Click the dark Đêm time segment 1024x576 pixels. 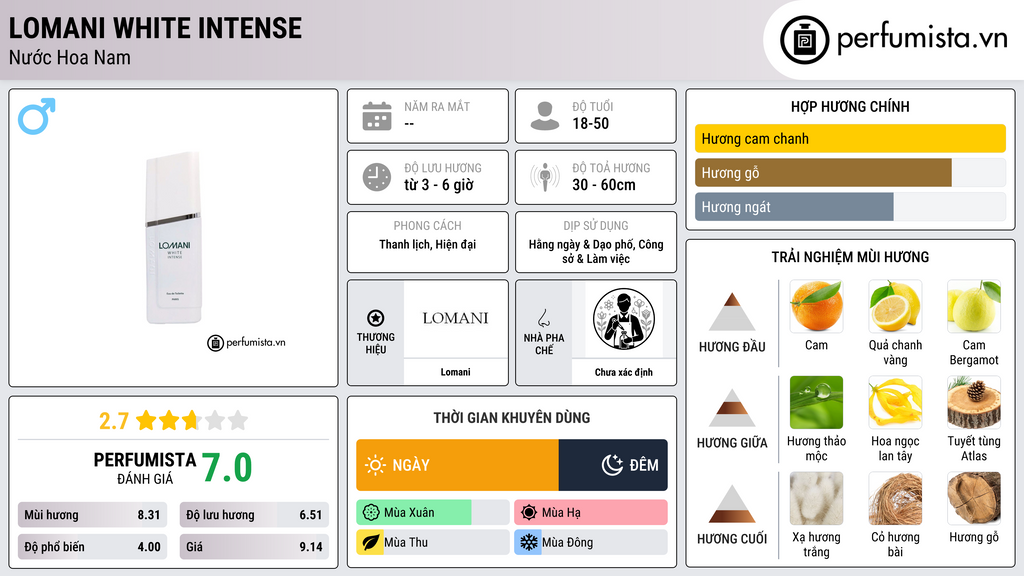click(x=613, y=465)
